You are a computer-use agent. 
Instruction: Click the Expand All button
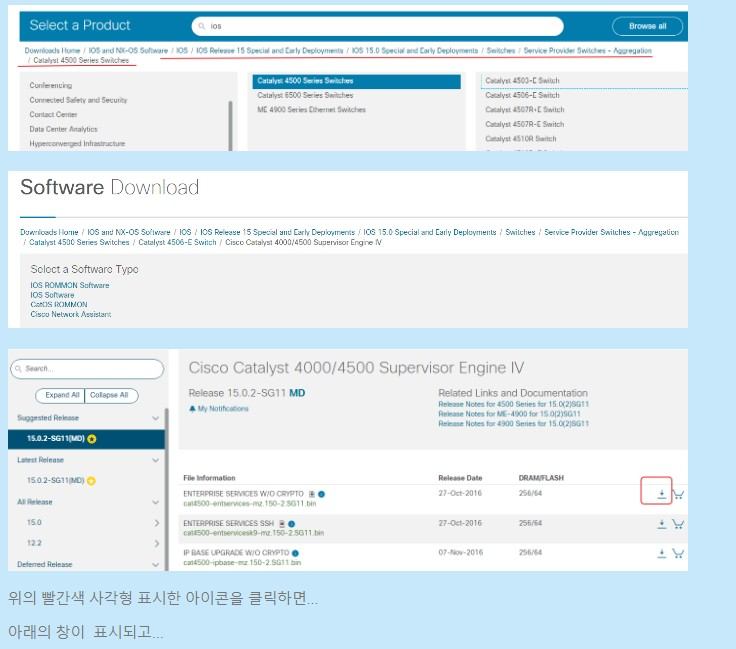[60, 395]
